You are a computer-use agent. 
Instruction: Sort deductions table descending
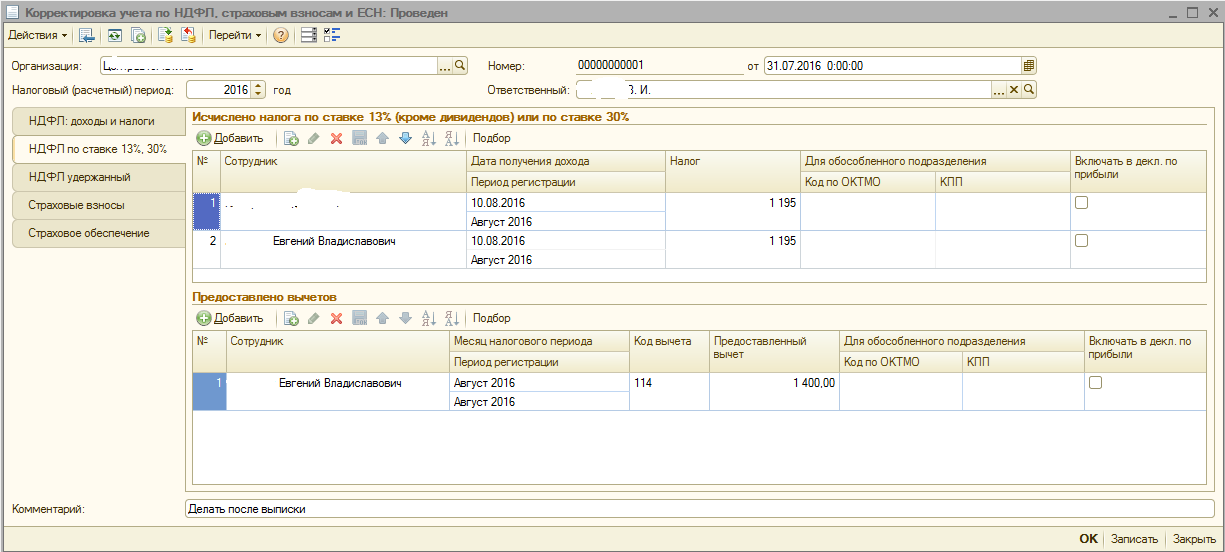pyautogui.click(x=451, y=318)
